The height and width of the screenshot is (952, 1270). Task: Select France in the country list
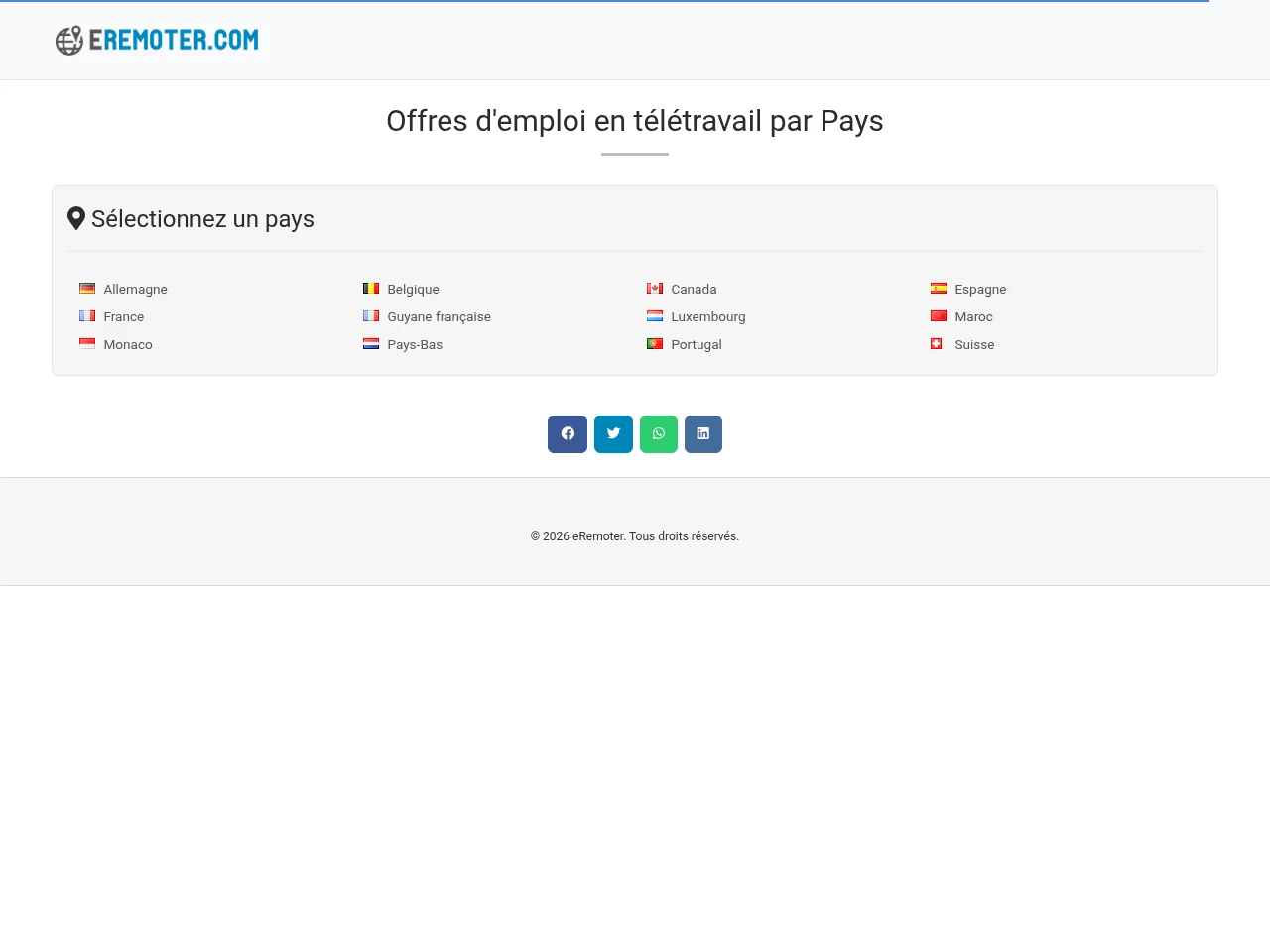pyautogui.click(x=124, y=317)
